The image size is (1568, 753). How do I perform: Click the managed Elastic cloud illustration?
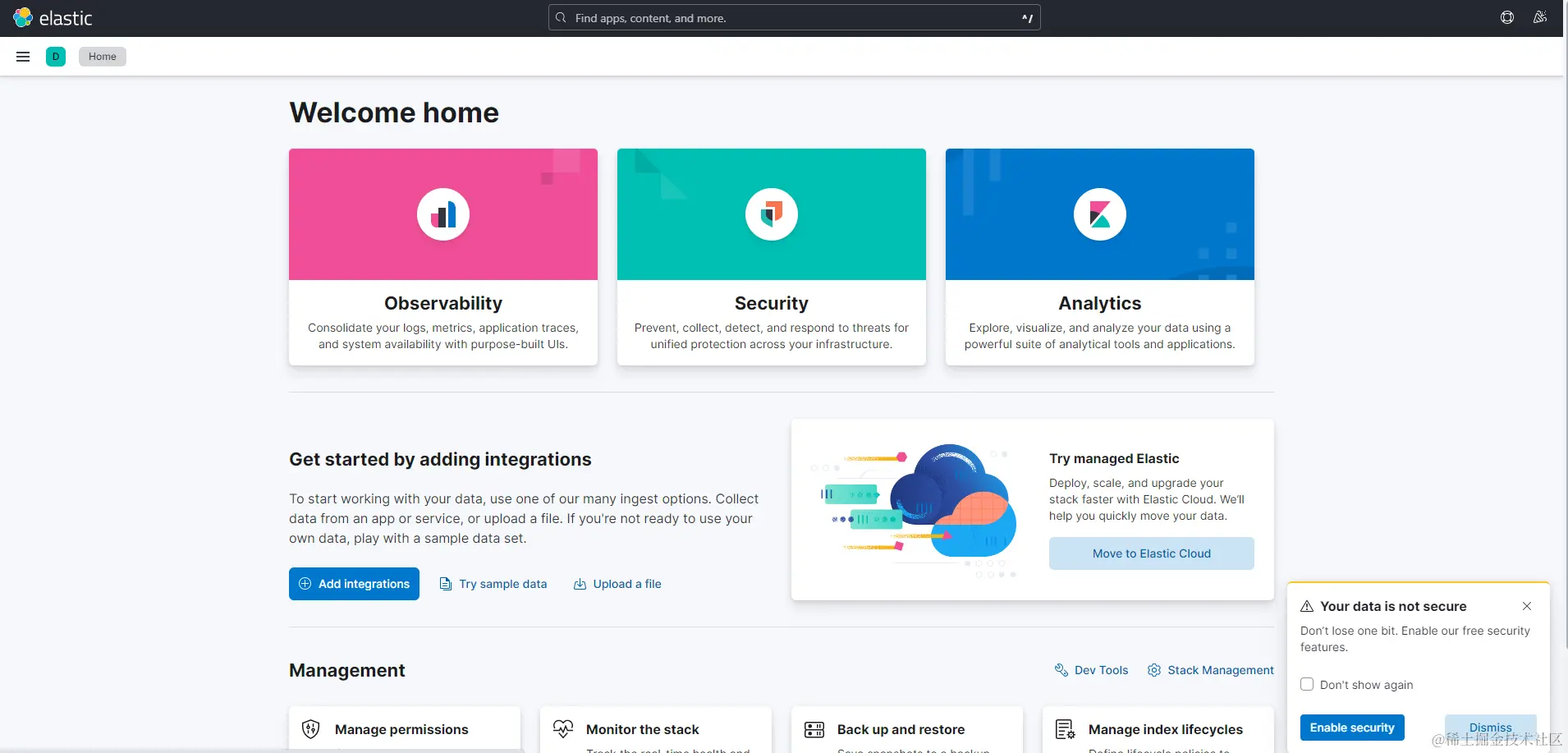915,510
